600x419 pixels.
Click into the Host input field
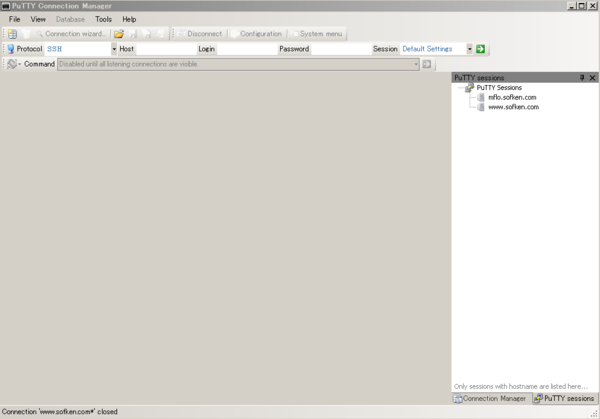point(166,49)
